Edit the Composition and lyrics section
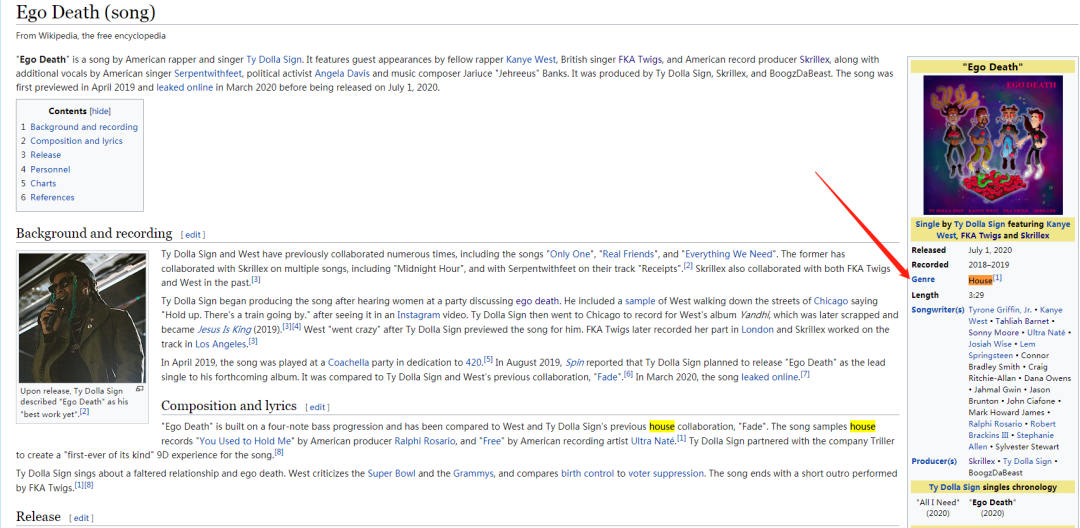1080x528 pixels. pos(318,407)
